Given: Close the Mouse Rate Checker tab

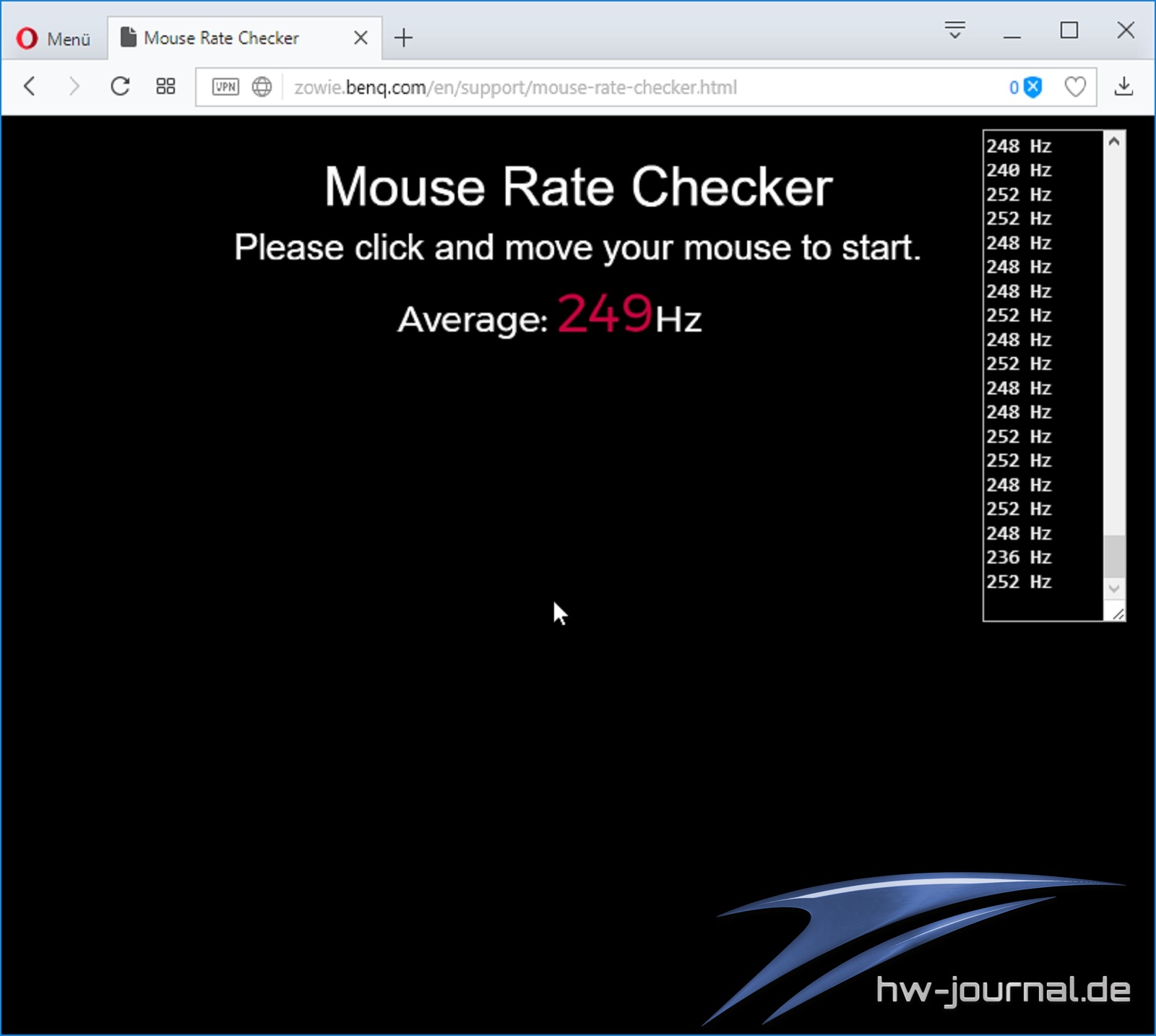Looking at the screenshot, I should tap(361, 38).
